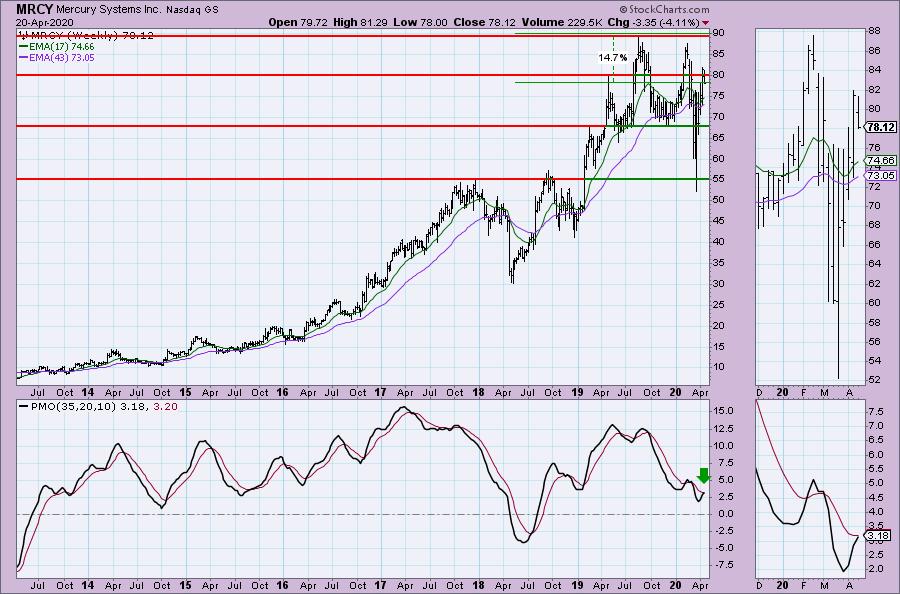This screenshot has height=594, width=900.
Task: Select the 20-Apr-2020 chart date
Action: point(45,23)
